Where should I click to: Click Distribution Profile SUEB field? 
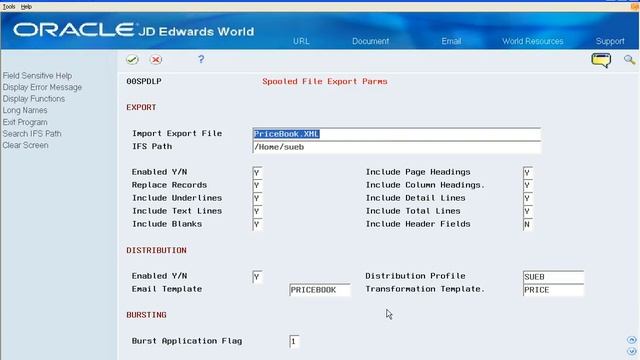pos(553,277)
